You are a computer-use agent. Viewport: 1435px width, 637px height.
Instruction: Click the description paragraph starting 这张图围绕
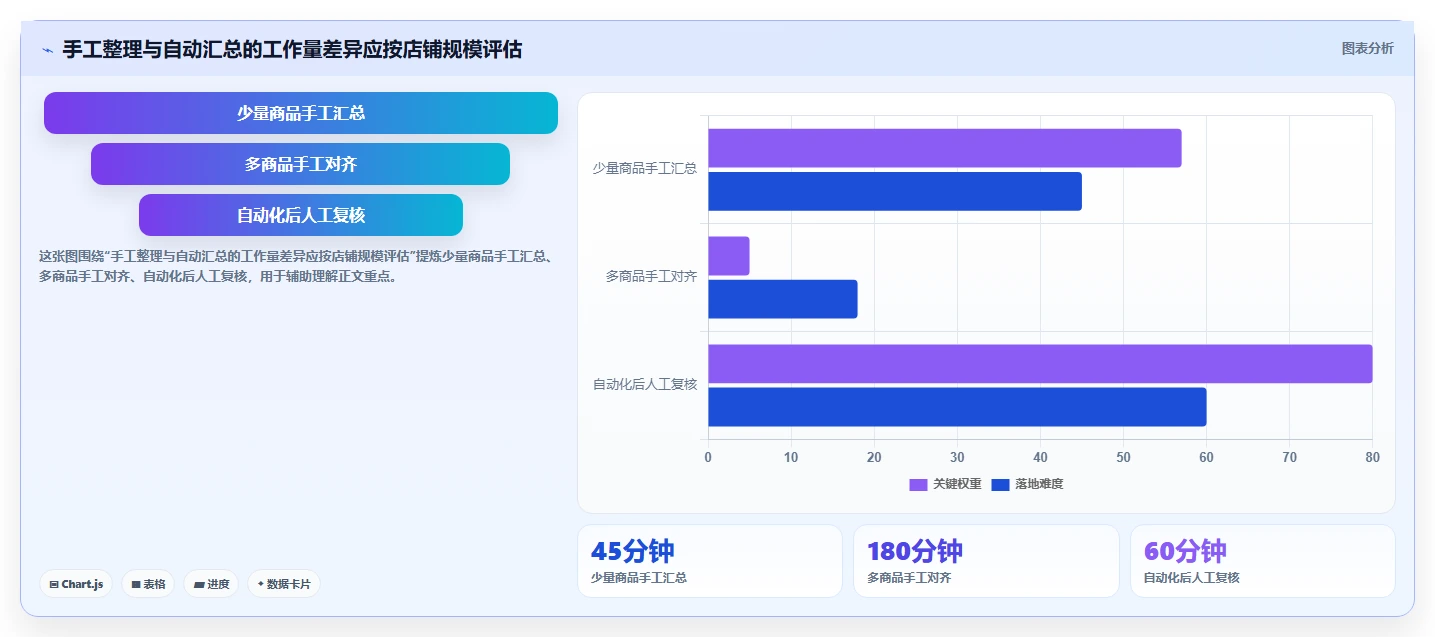coord(296,267)
